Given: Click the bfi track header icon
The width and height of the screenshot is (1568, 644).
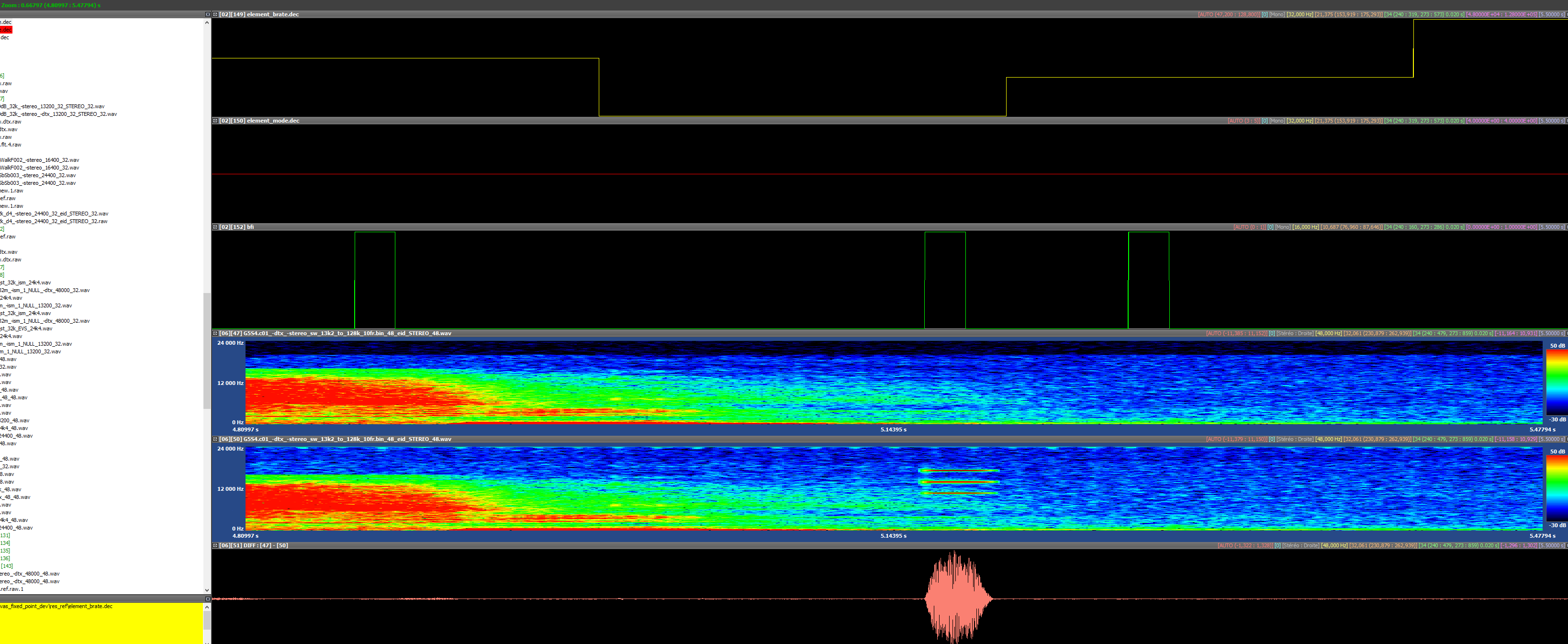Looking at the screenshot, I should [215, 227].
